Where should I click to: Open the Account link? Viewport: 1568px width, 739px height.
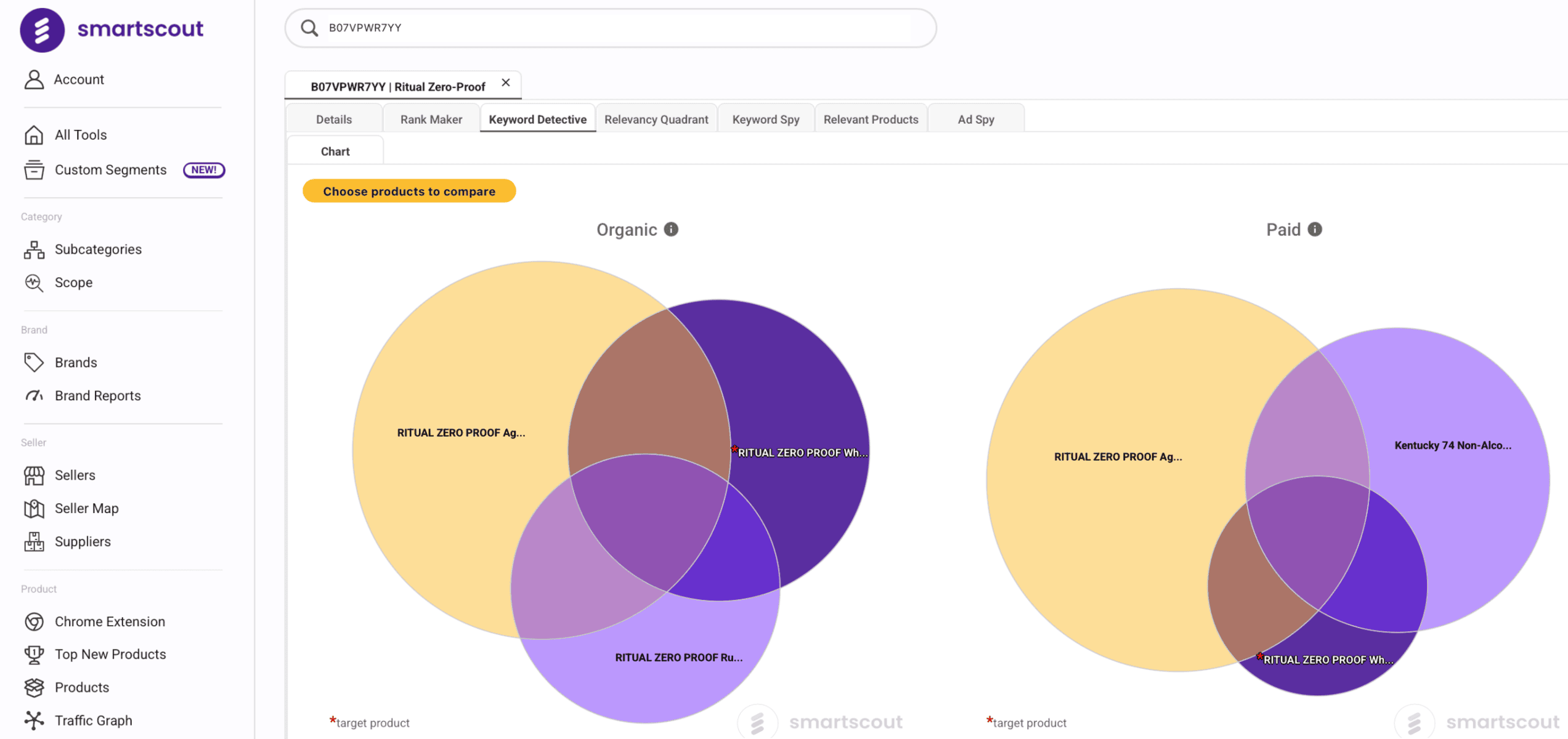click(x=78, y=79)
